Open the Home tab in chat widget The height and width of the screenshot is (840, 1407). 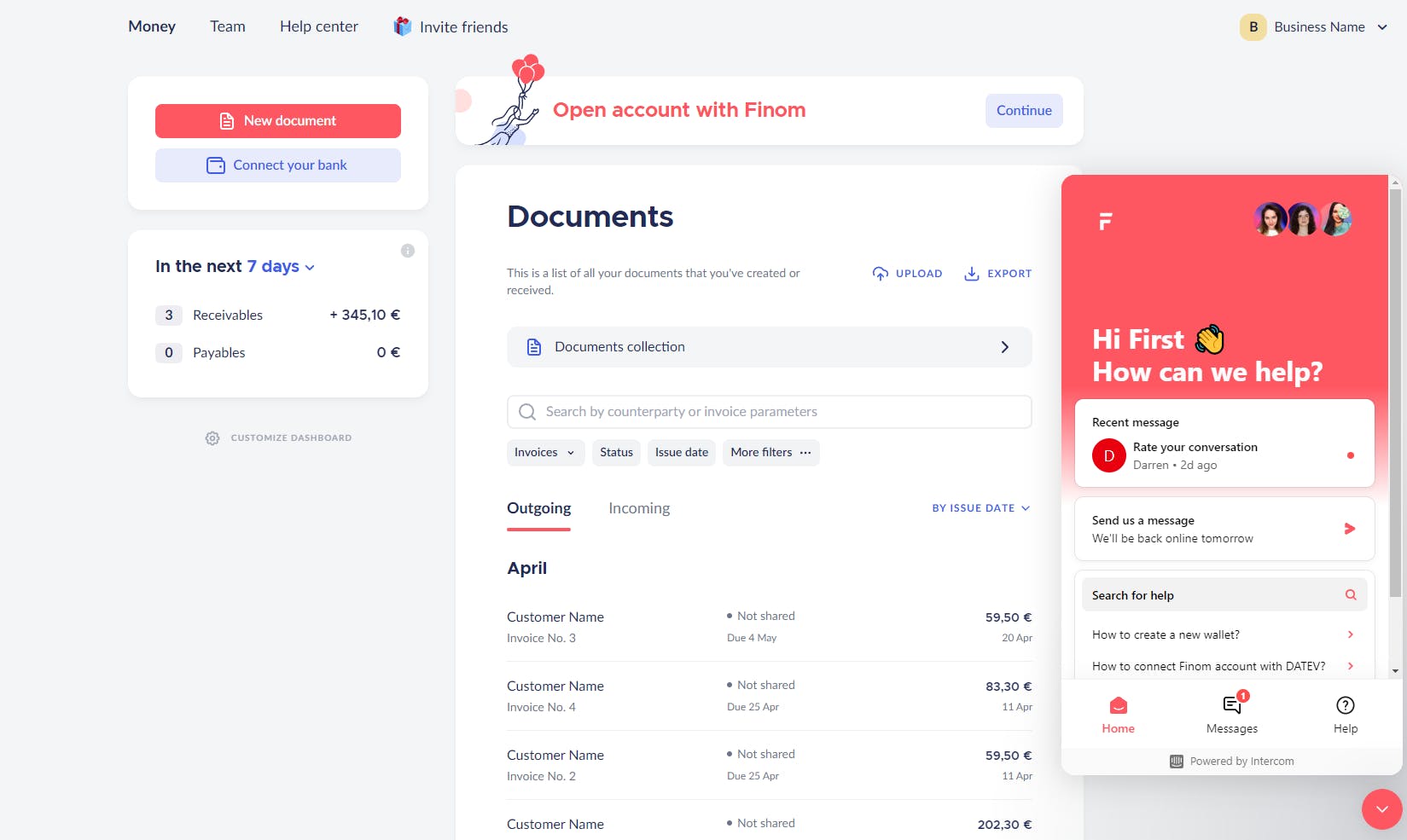click(1118, 715)
